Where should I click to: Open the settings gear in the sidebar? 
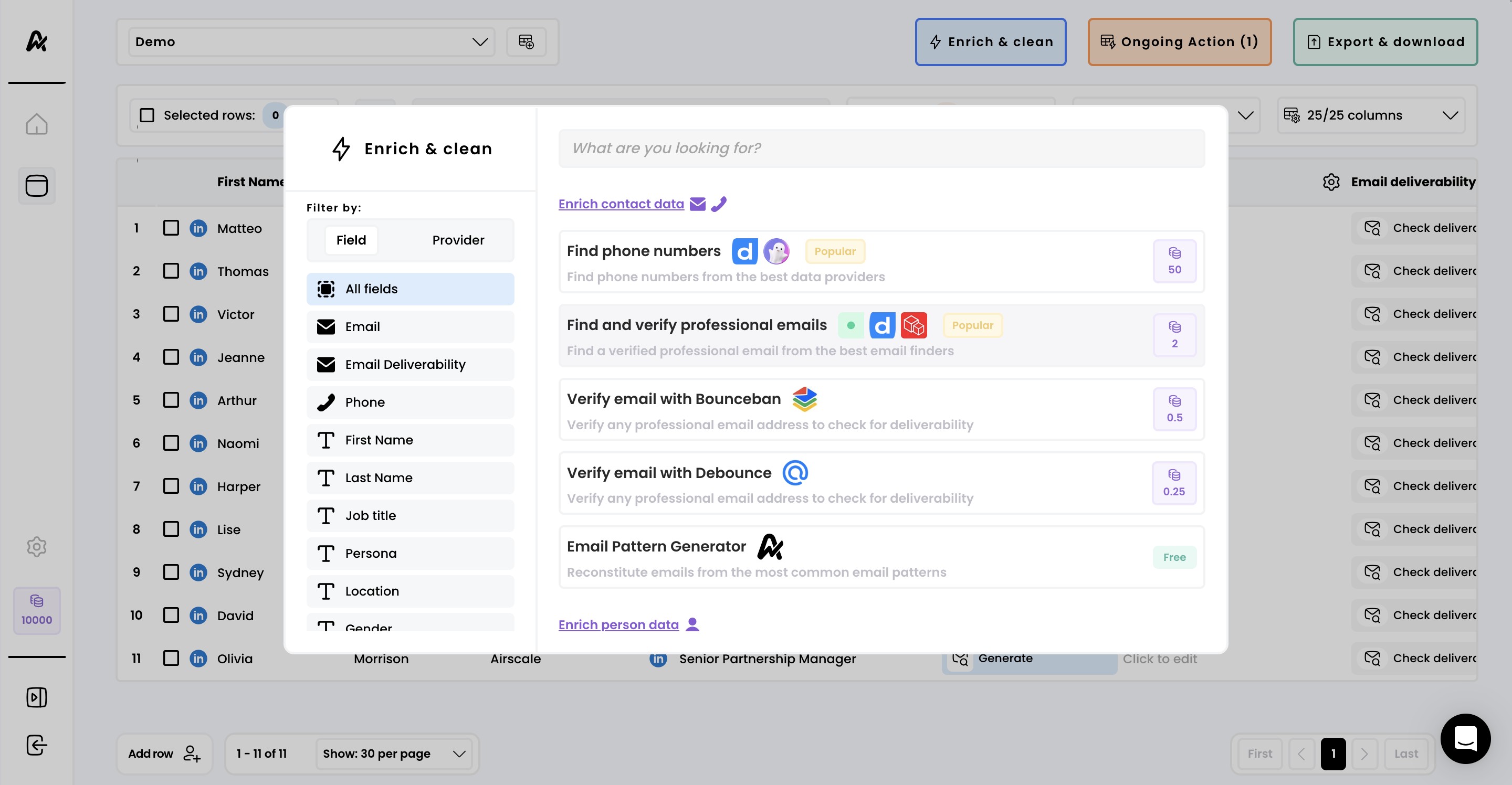(x=36, y=546)
